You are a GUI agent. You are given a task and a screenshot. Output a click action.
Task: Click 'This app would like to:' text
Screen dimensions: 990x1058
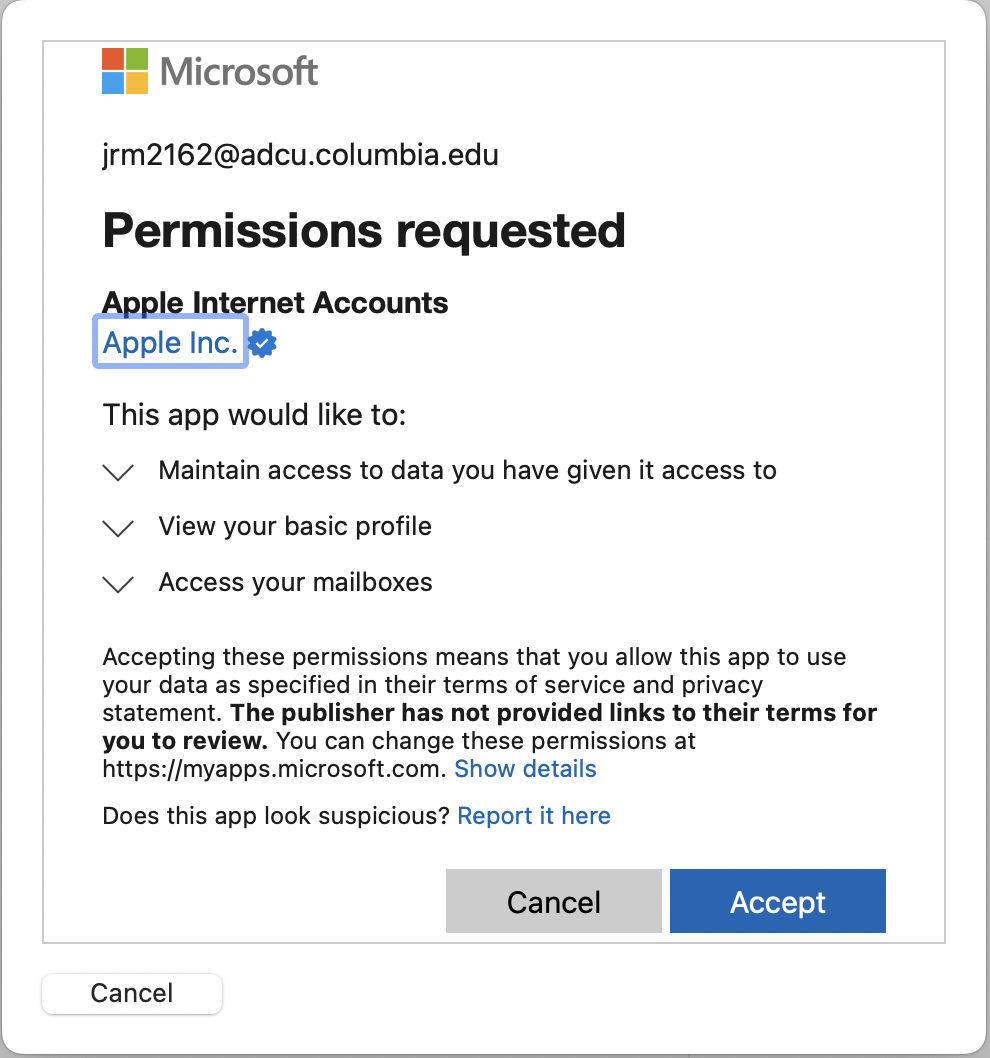click(x=254, y=414)
